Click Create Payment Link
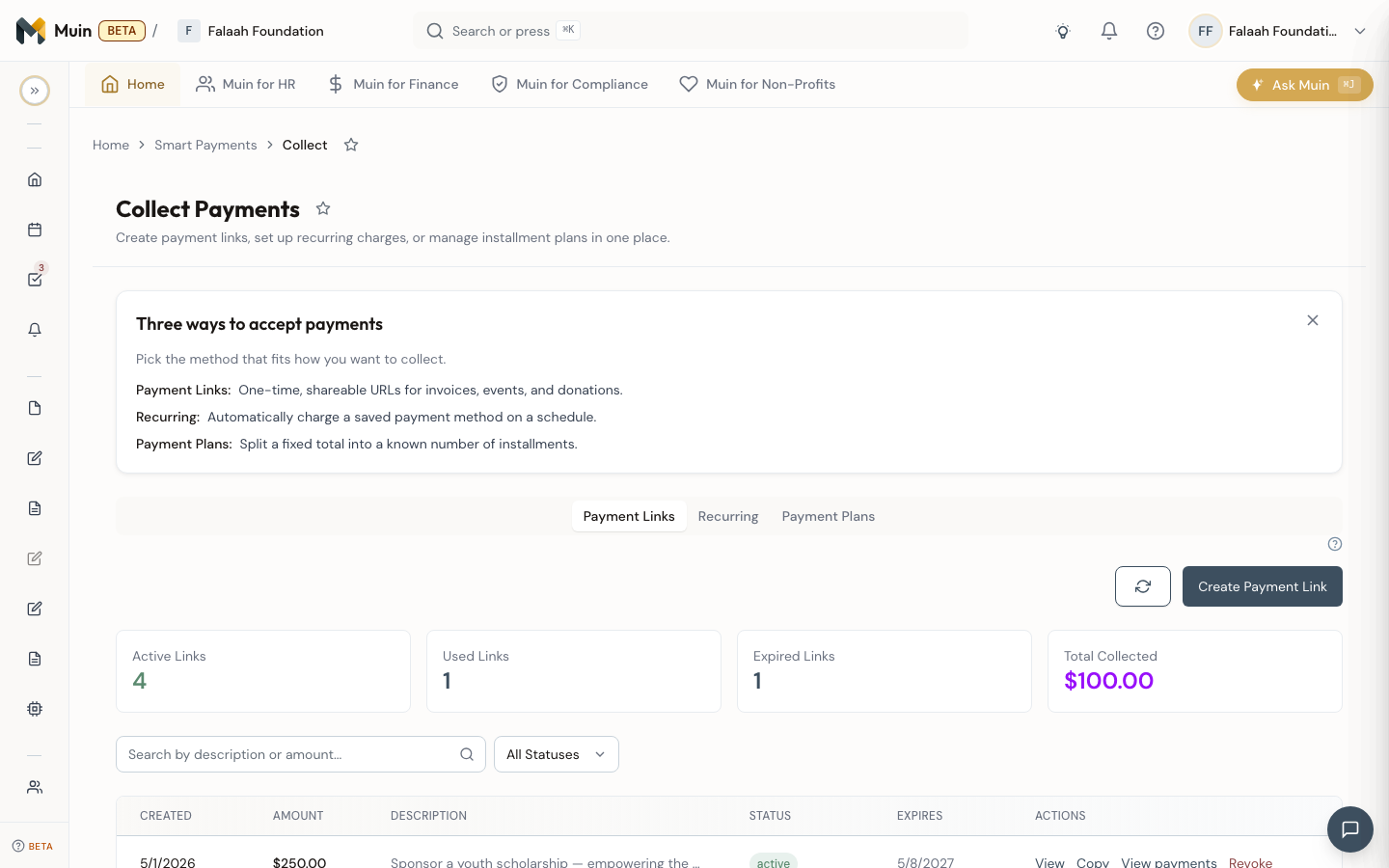 tap(1263, 586)
